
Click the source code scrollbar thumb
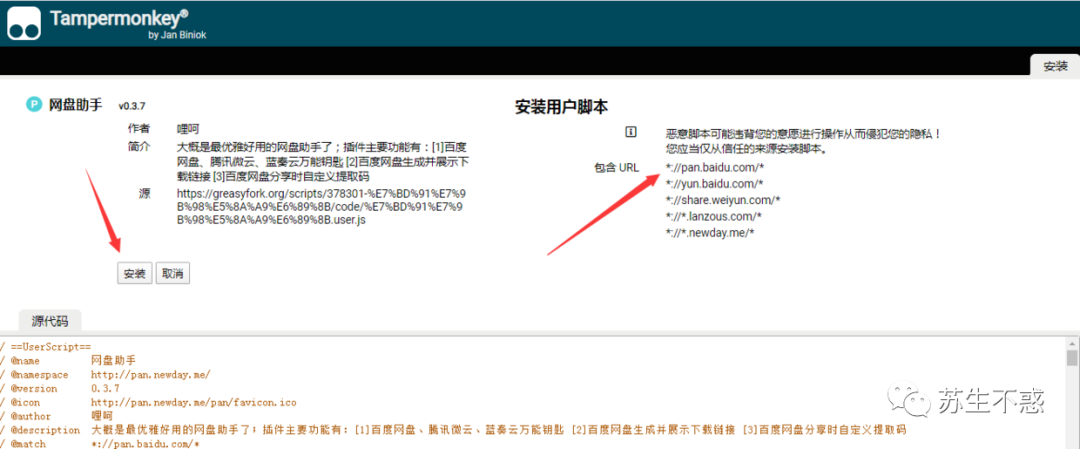pos(1072,357)
